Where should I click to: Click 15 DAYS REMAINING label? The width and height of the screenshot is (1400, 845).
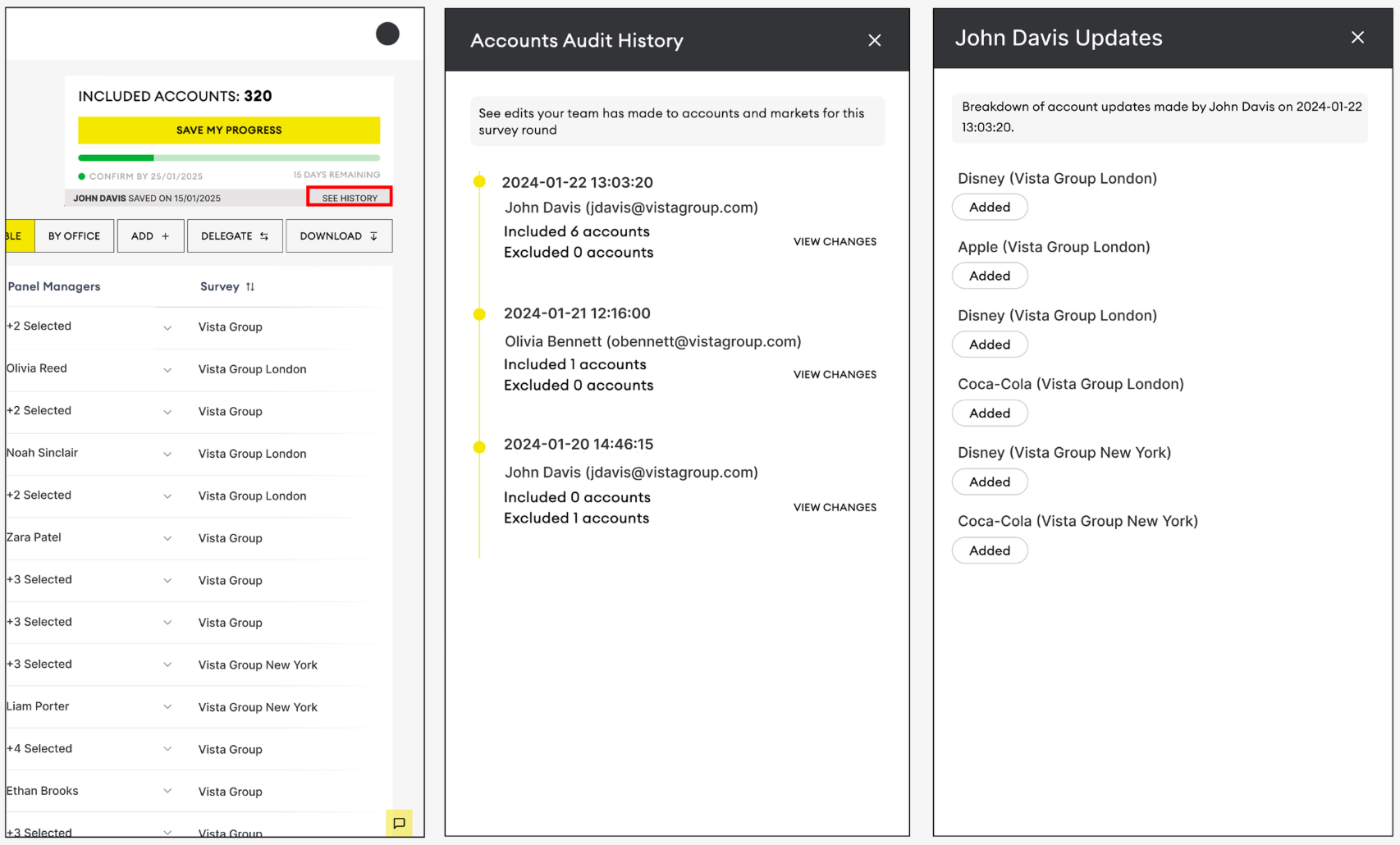click(336, 175)
